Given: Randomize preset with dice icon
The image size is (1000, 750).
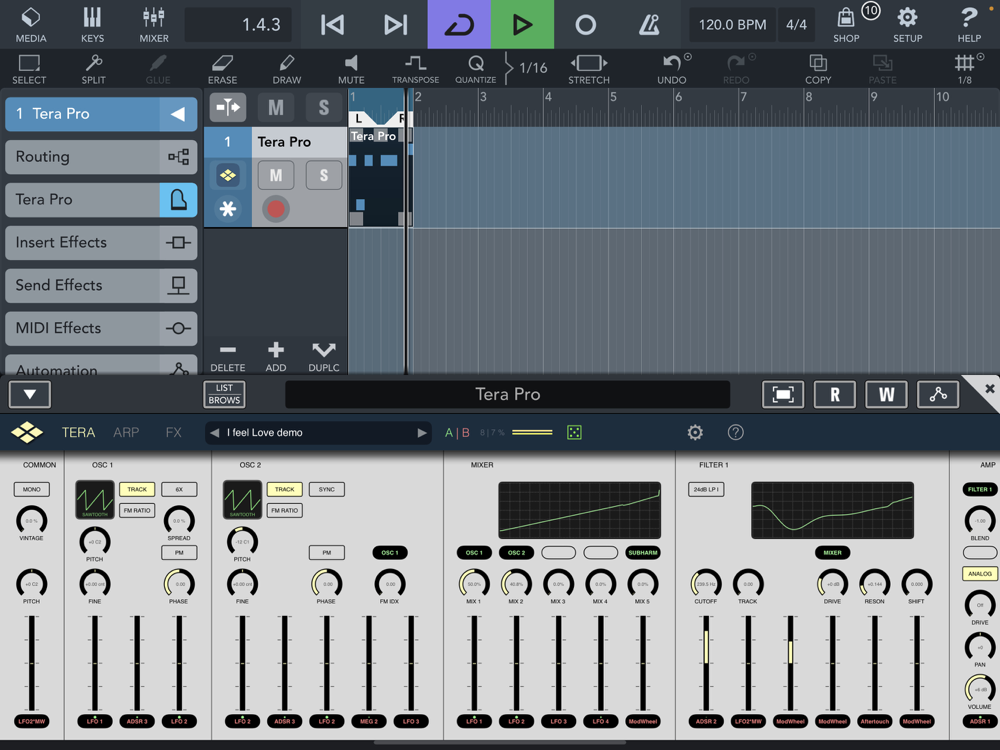Looking at the screenshot, I should (574, 433).
